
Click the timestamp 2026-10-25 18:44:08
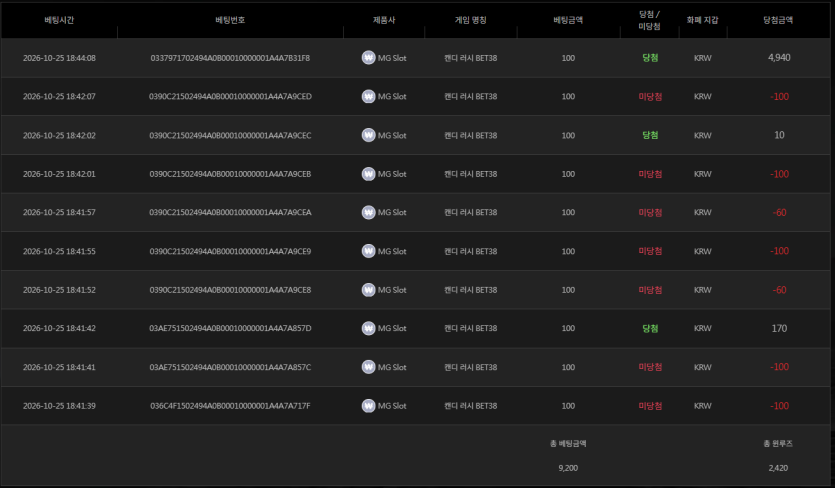[59, 58]
